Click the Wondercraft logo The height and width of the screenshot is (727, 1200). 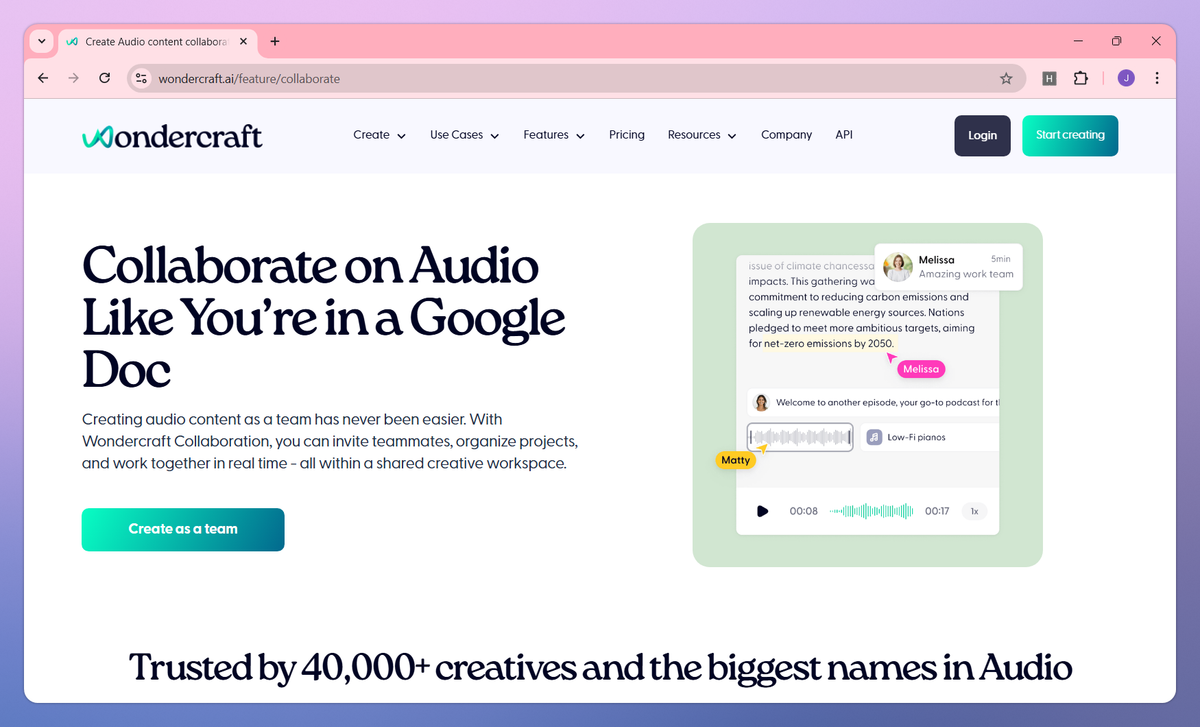click(x=172, y=136)
